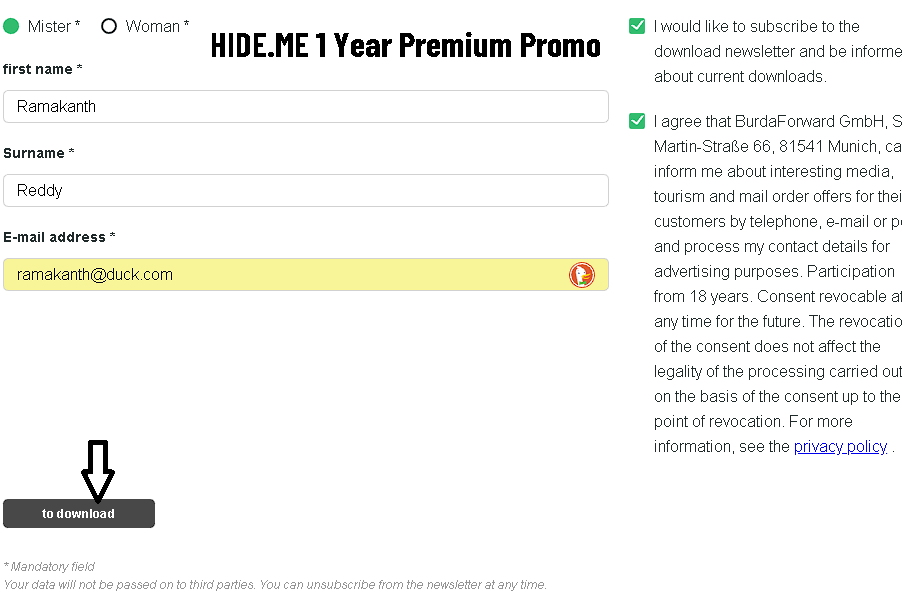Click the 'I would like to subscribe' text
The width and height of the screenshot is (902, 614).
(x=756, y=27)
